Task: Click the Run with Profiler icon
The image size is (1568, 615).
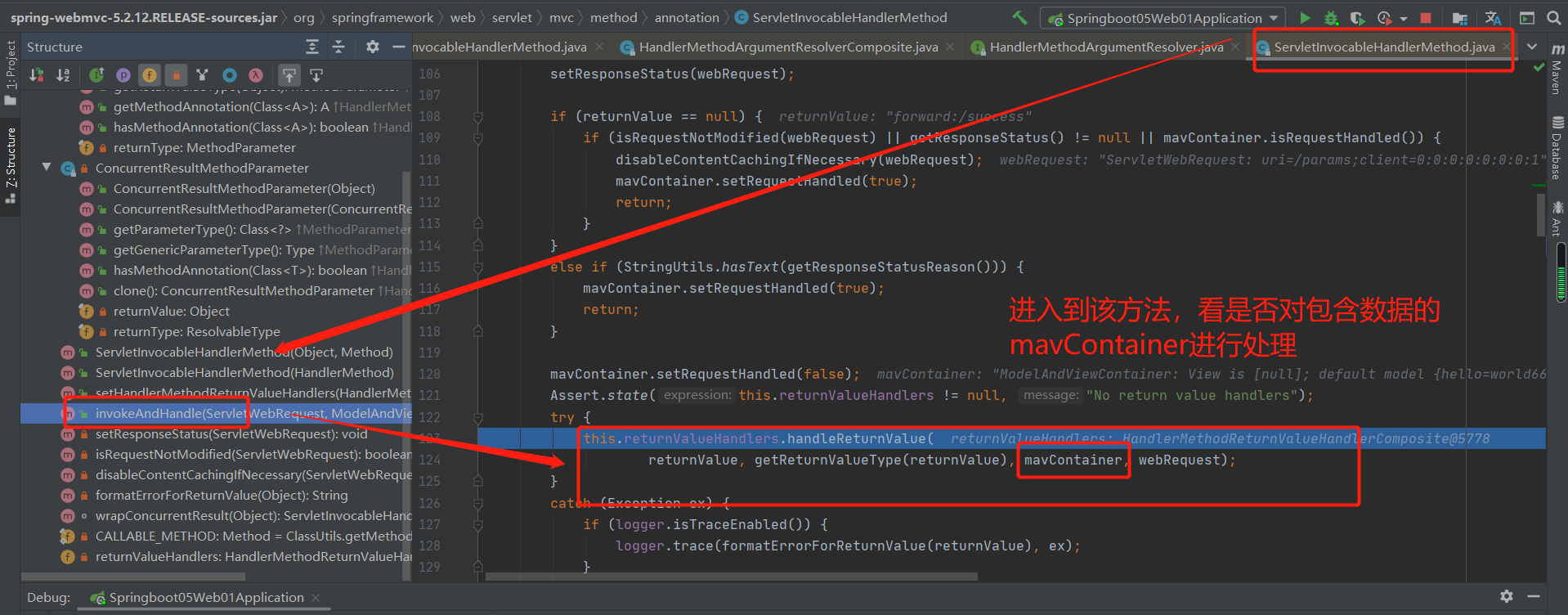Action: (1384, 17)
